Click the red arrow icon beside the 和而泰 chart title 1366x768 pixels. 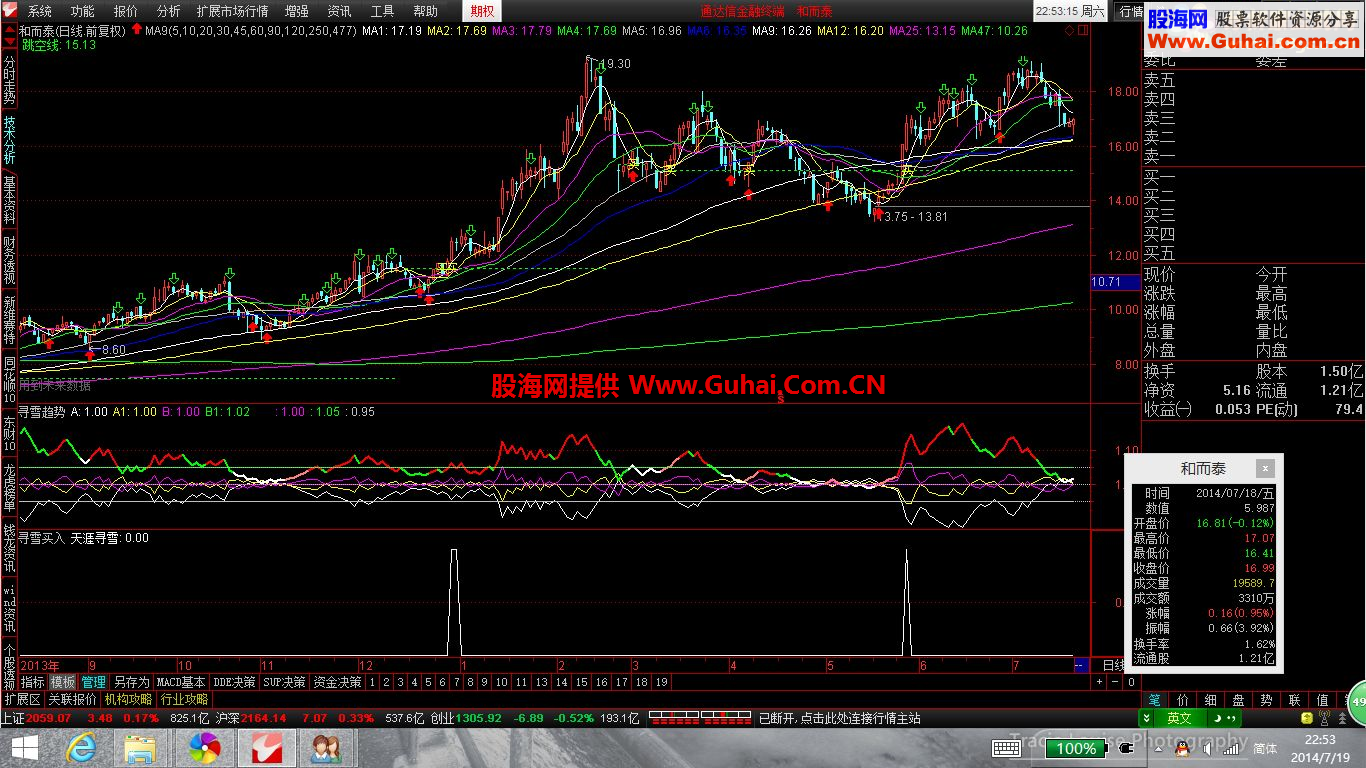click(x=136, y=30)
